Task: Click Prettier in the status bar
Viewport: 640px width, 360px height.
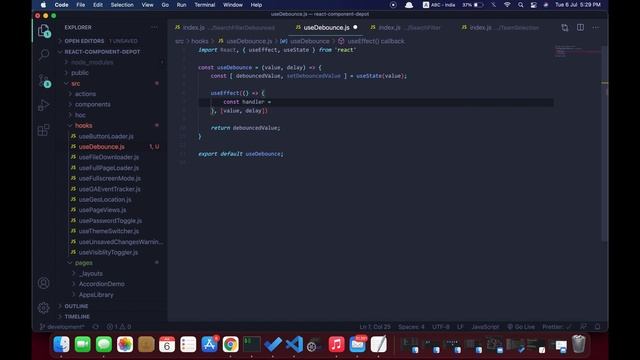Action: (556, 327)
